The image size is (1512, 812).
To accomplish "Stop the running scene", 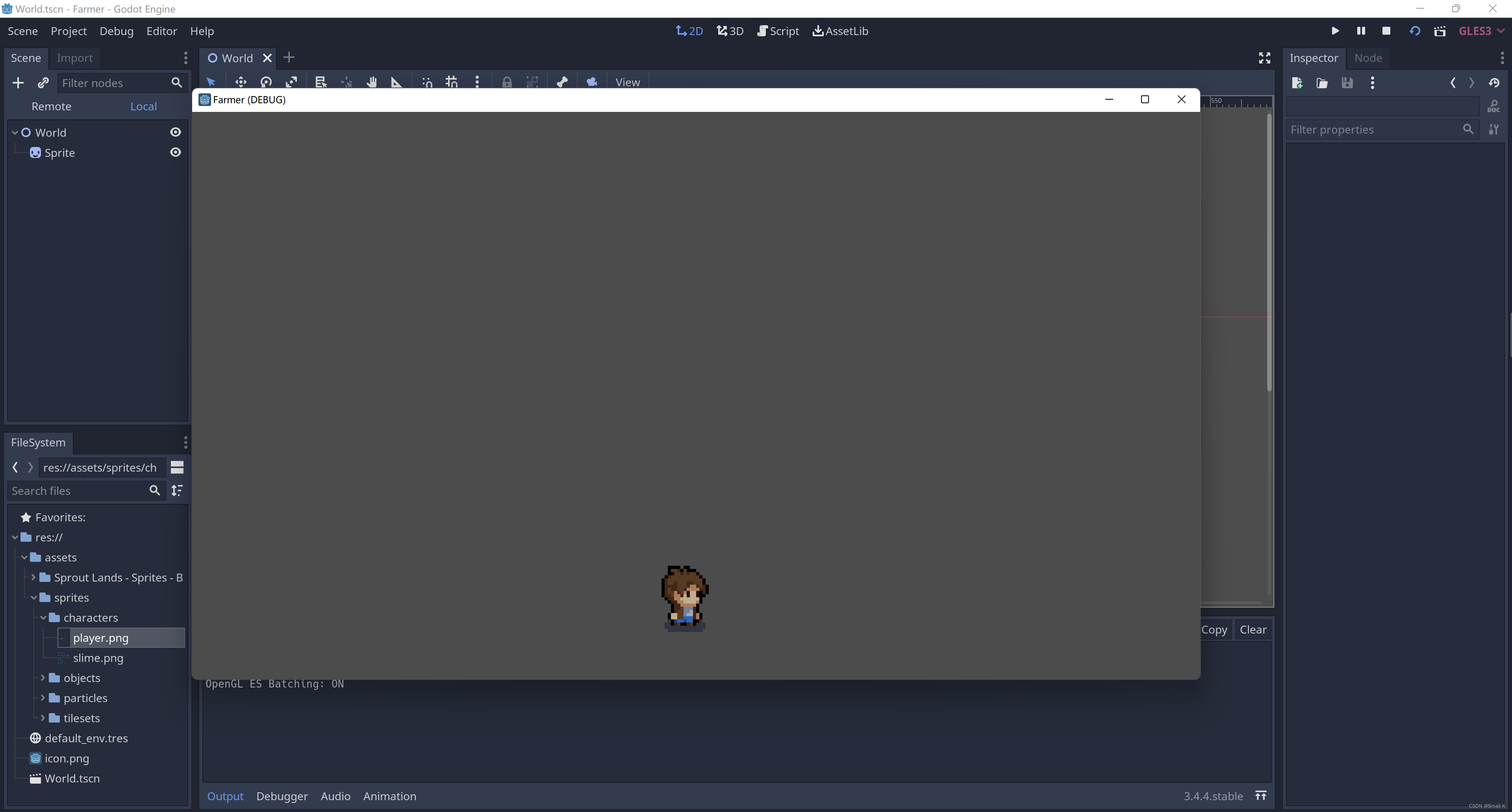I will coord(1386,31).
